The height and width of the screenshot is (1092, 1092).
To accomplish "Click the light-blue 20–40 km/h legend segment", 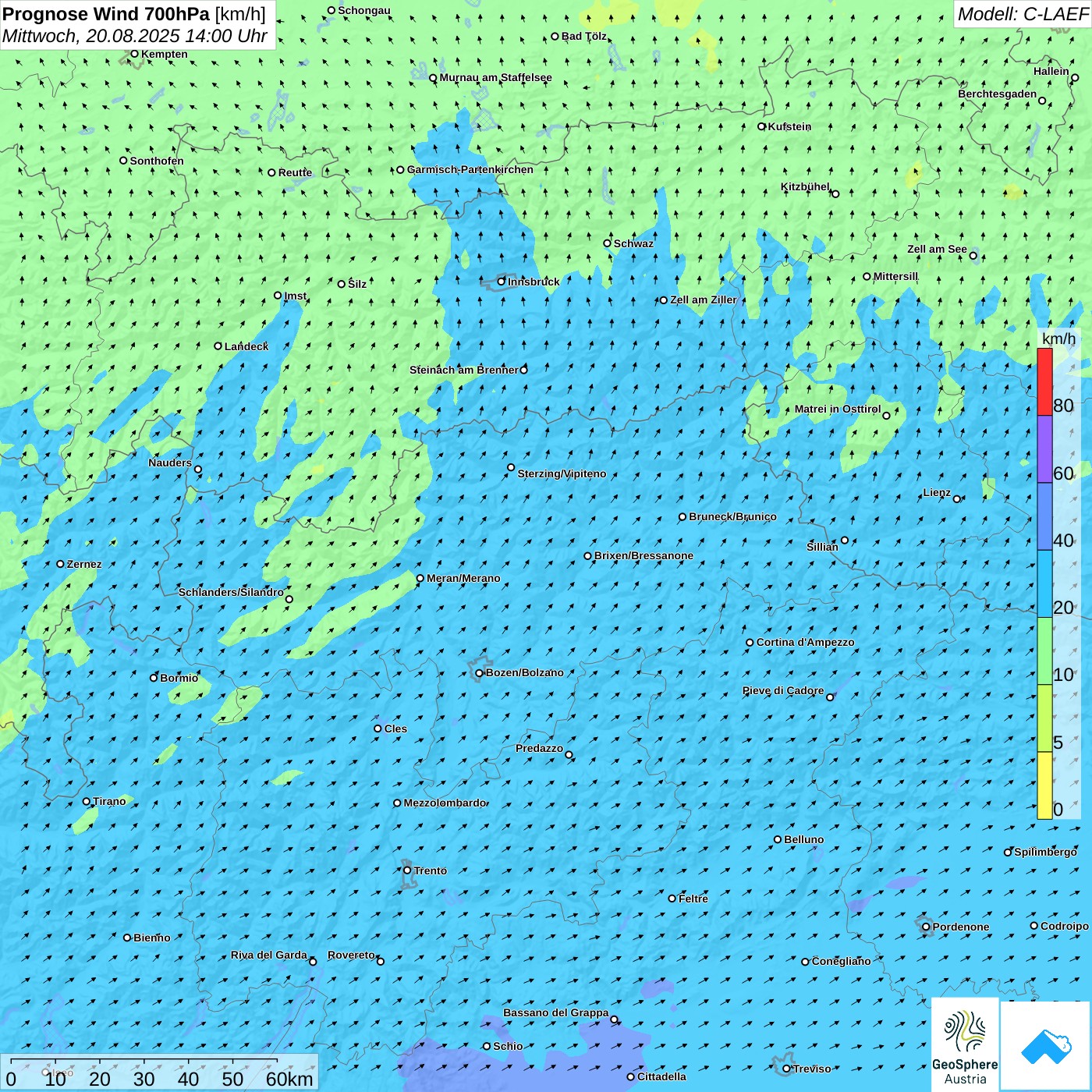I will [1044, 584].
